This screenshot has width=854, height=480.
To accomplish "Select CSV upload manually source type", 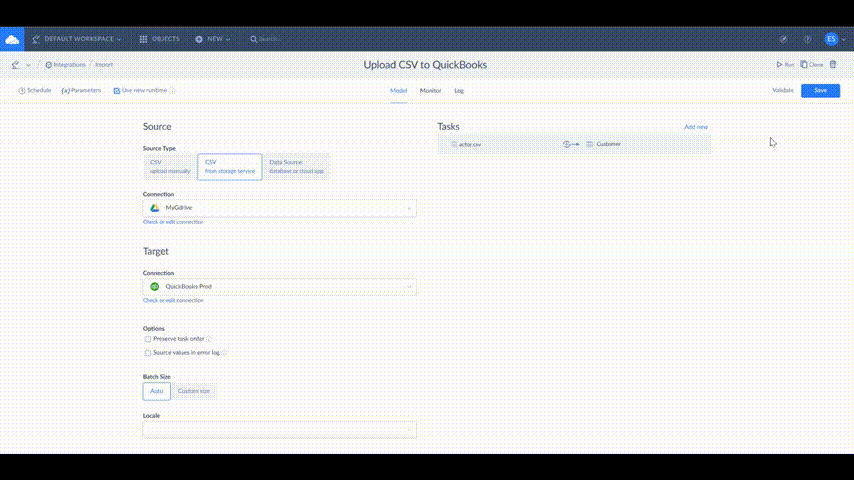I will coord(170,167).
